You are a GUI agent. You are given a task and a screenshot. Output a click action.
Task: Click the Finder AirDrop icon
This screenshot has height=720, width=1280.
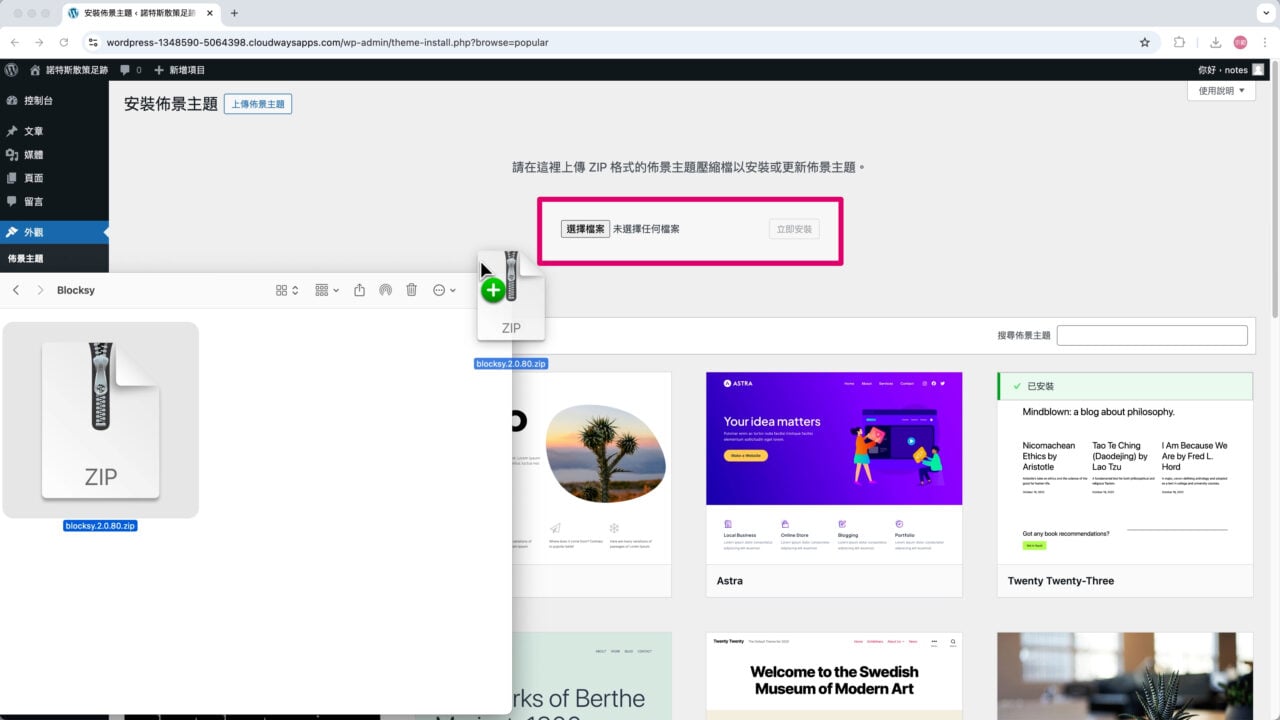coord(385,290)
